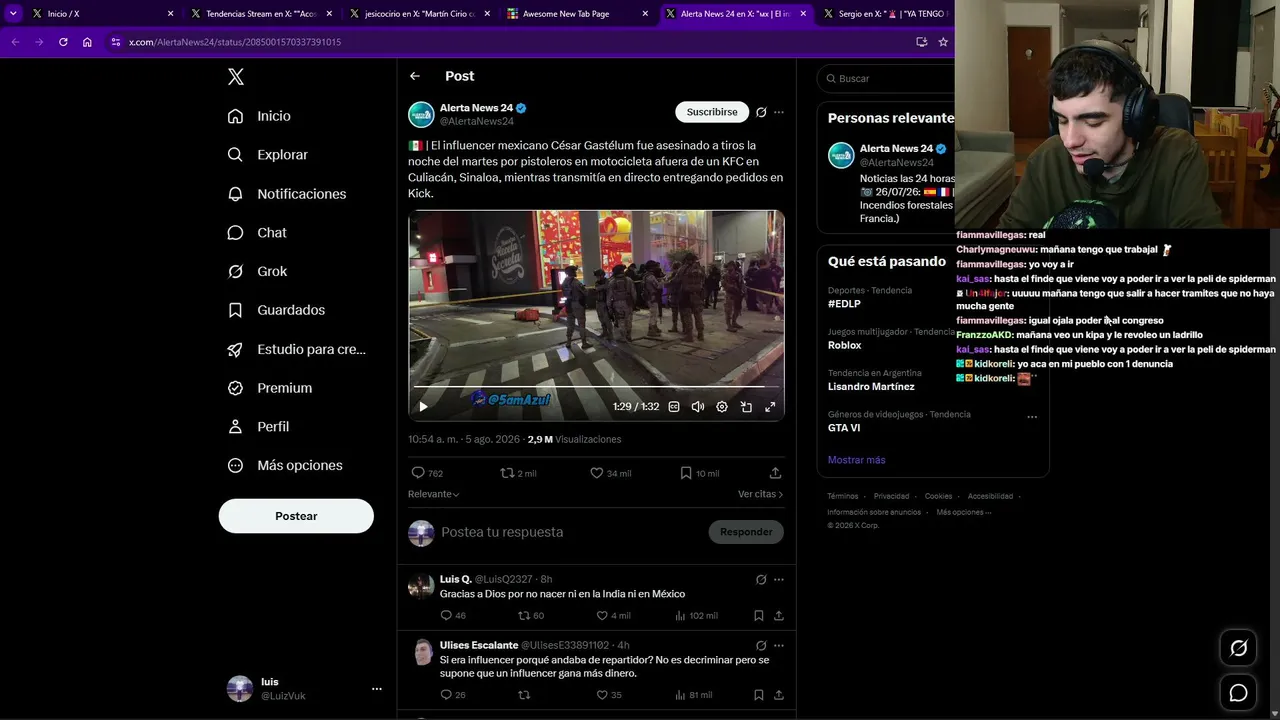Bookmark Ulises Escalante's comment

point(759,695)
